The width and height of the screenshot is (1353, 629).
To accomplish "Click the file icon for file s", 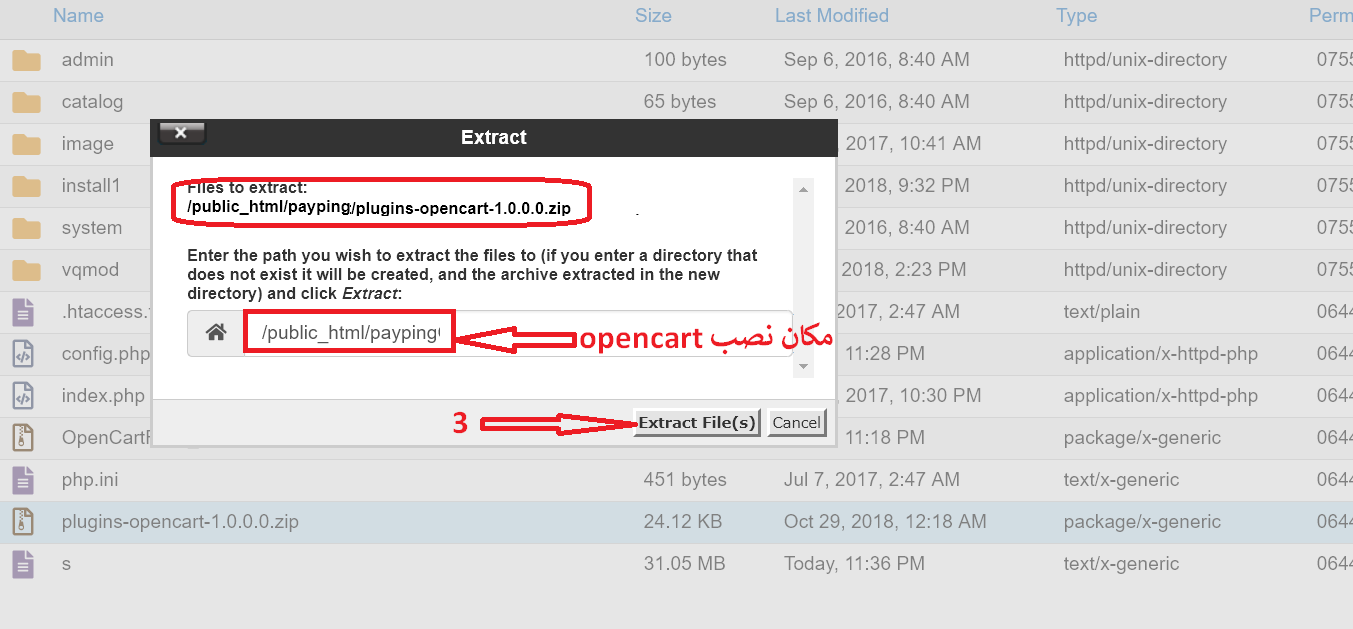I will coord(23,564).
